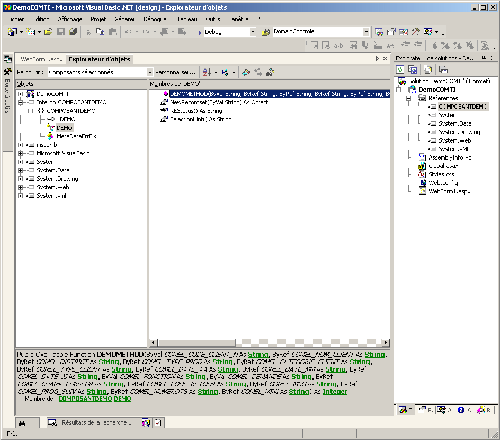Screen dimensions: 500x440
Task: Click the Navigate Backward toolbar icon
Action: click(165, 32)
